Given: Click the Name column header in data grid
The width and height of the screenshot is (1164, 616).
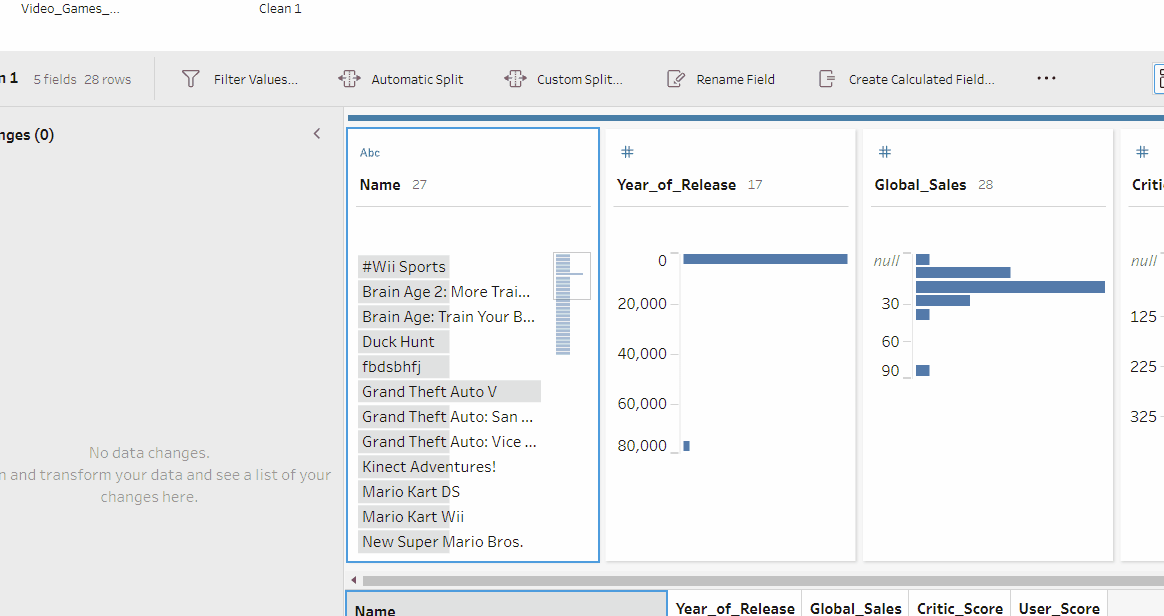Looking at the screenshot, I should 507,603.
